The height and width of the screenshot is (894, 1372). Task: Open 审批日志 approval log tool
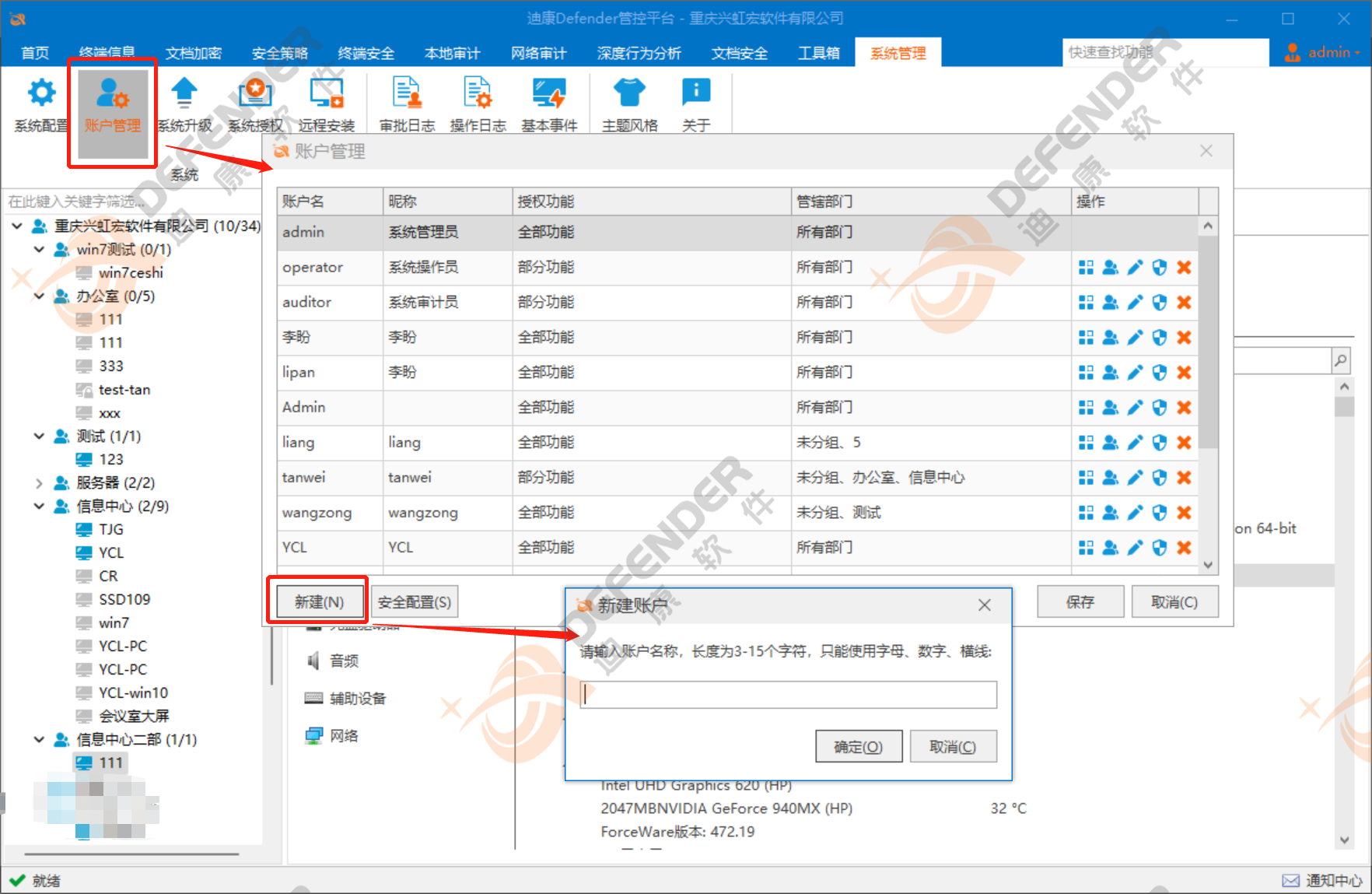point(407,105)
